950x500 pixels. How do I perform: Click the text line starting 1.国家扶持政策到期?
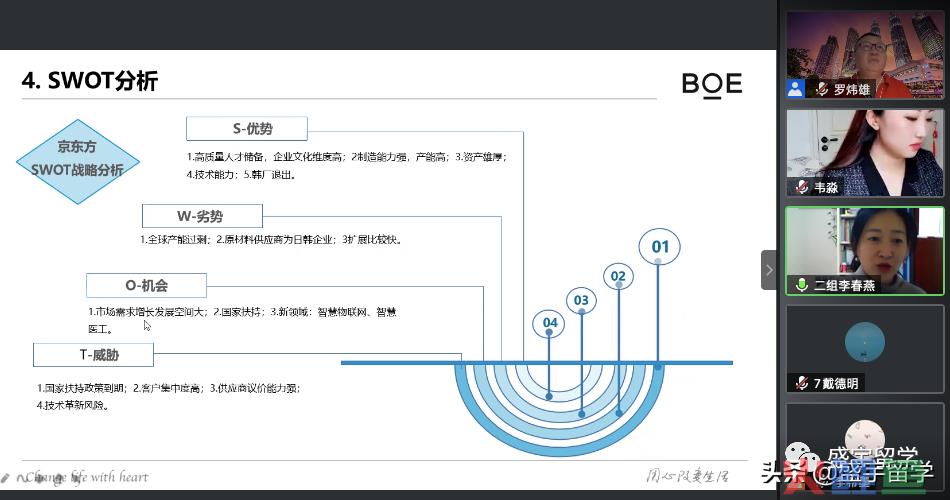click(168, 388)
